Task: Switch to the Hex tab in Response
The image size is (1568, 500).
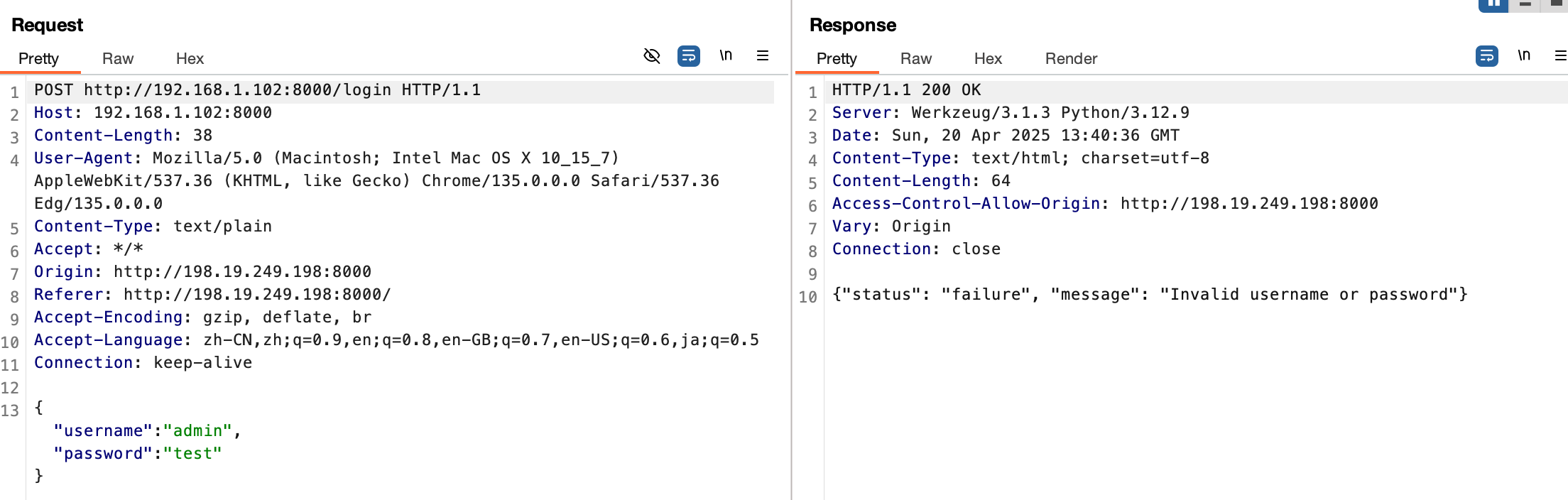Action: (988, 58)
